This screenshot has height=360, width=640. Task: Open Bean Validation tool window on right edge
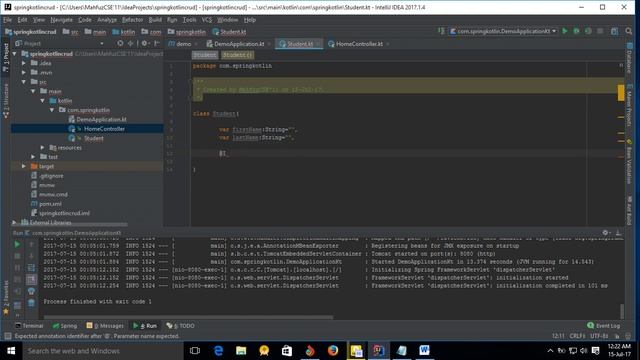pos(629,162)
